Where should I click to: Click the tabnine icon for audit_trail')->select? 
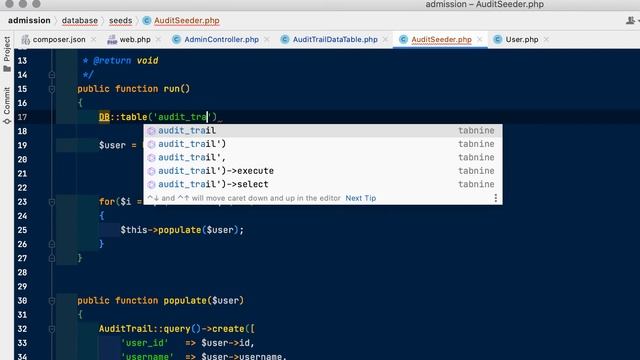151,184
